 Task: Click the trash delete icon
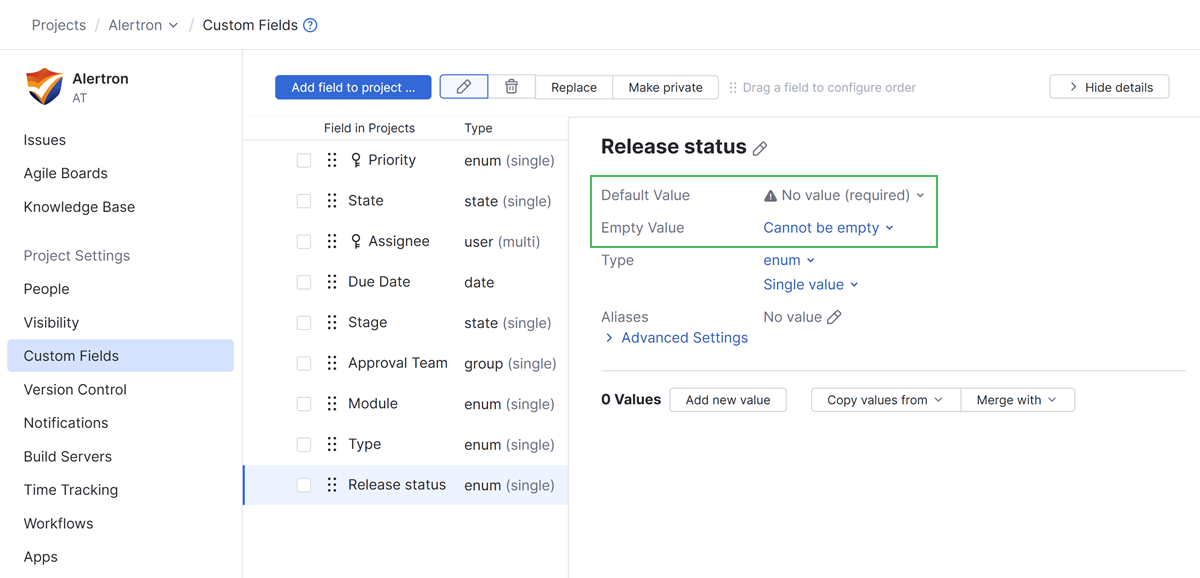[511, 87]
